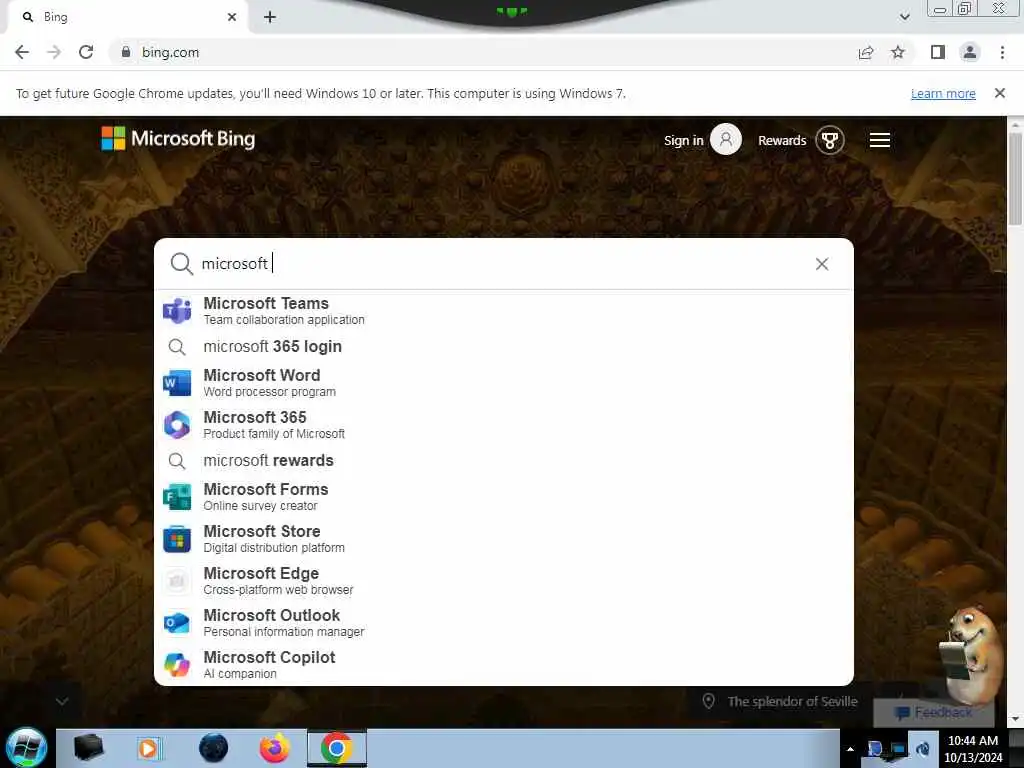Open the Bing hamburger menu
This screenshot has width=1024, height=768.
880,140
